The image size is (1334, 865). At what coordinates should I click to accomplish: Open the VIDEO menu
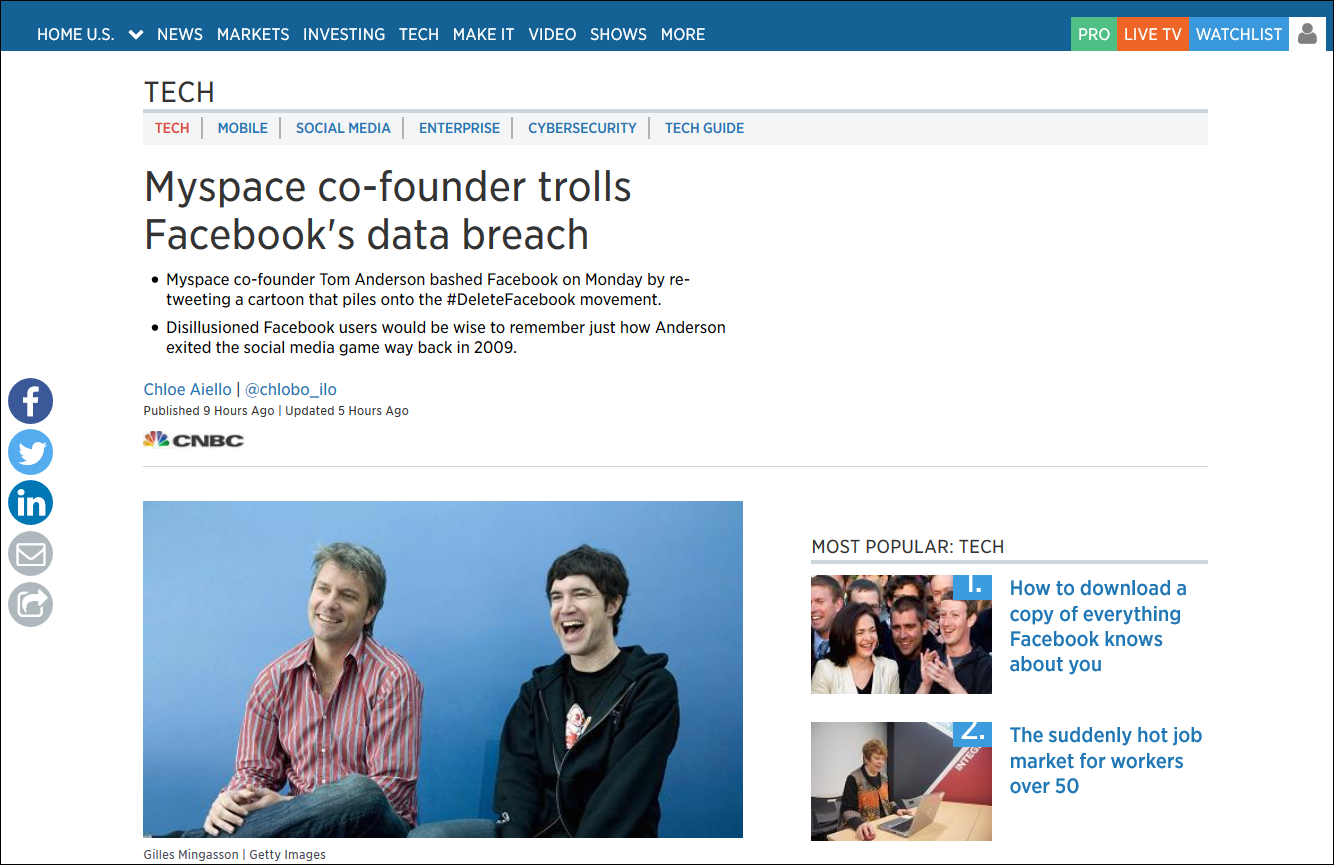[552, 34]
